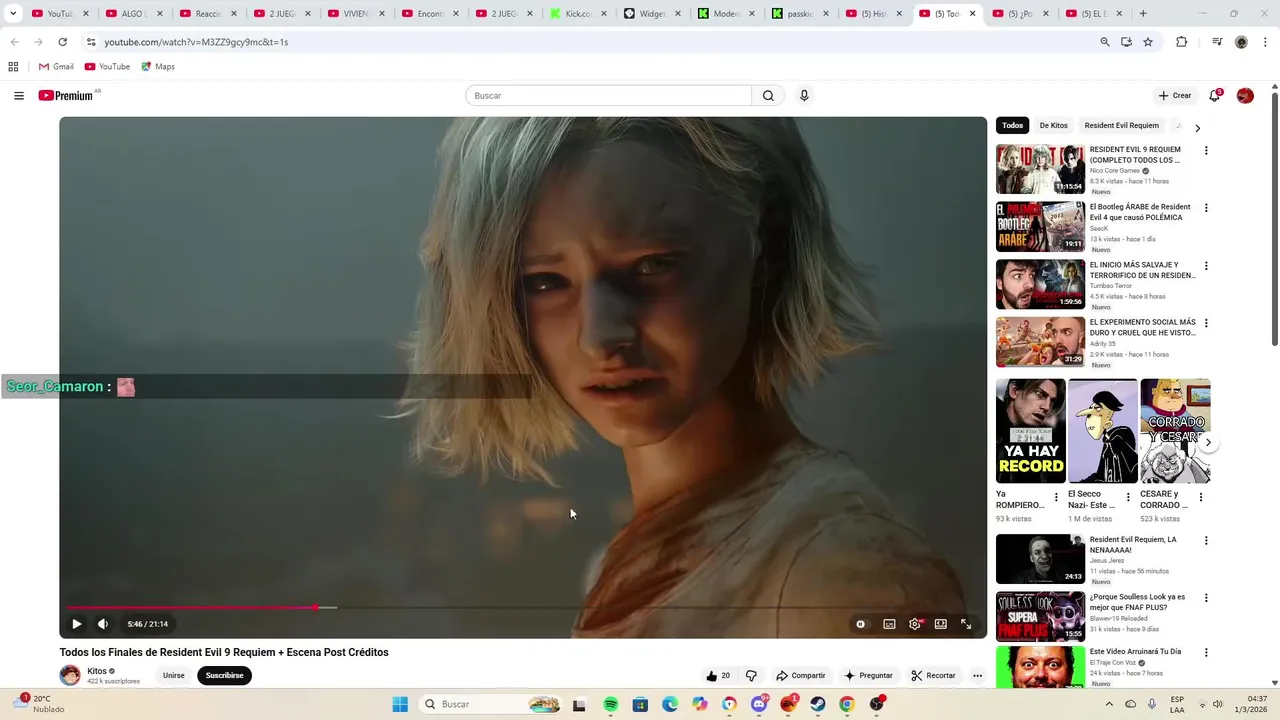This screenshot has width=1280, height=720.
Task: Open options for El Bootleg ÁRABE video
Action: (x=1206, y=208)
